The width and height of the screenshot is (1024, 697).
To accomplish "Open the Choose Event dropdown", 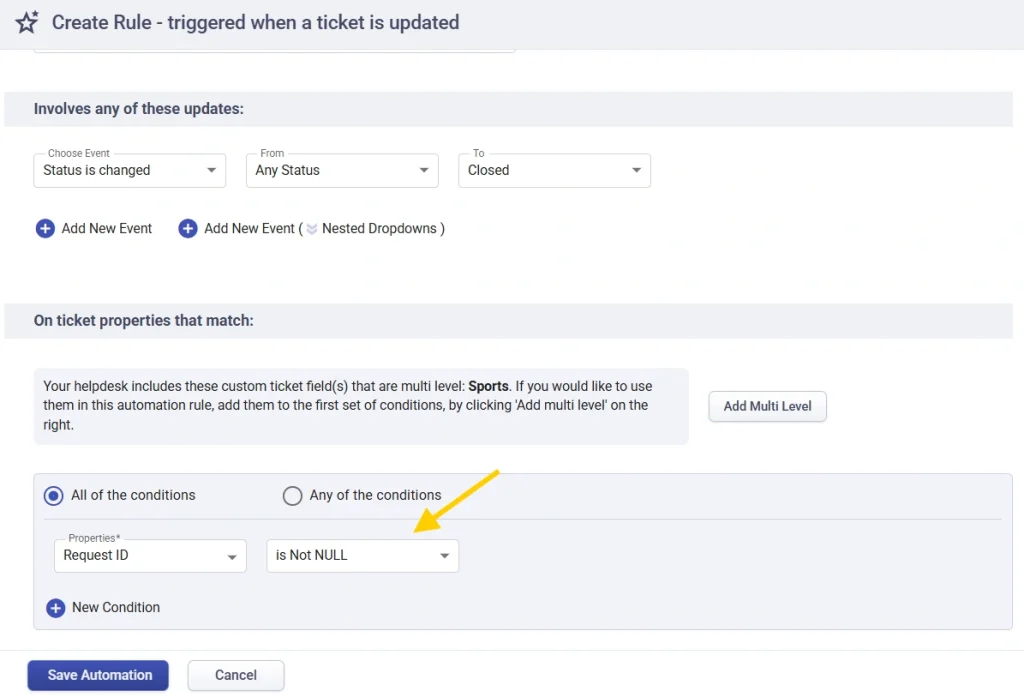I will (130, 171).
